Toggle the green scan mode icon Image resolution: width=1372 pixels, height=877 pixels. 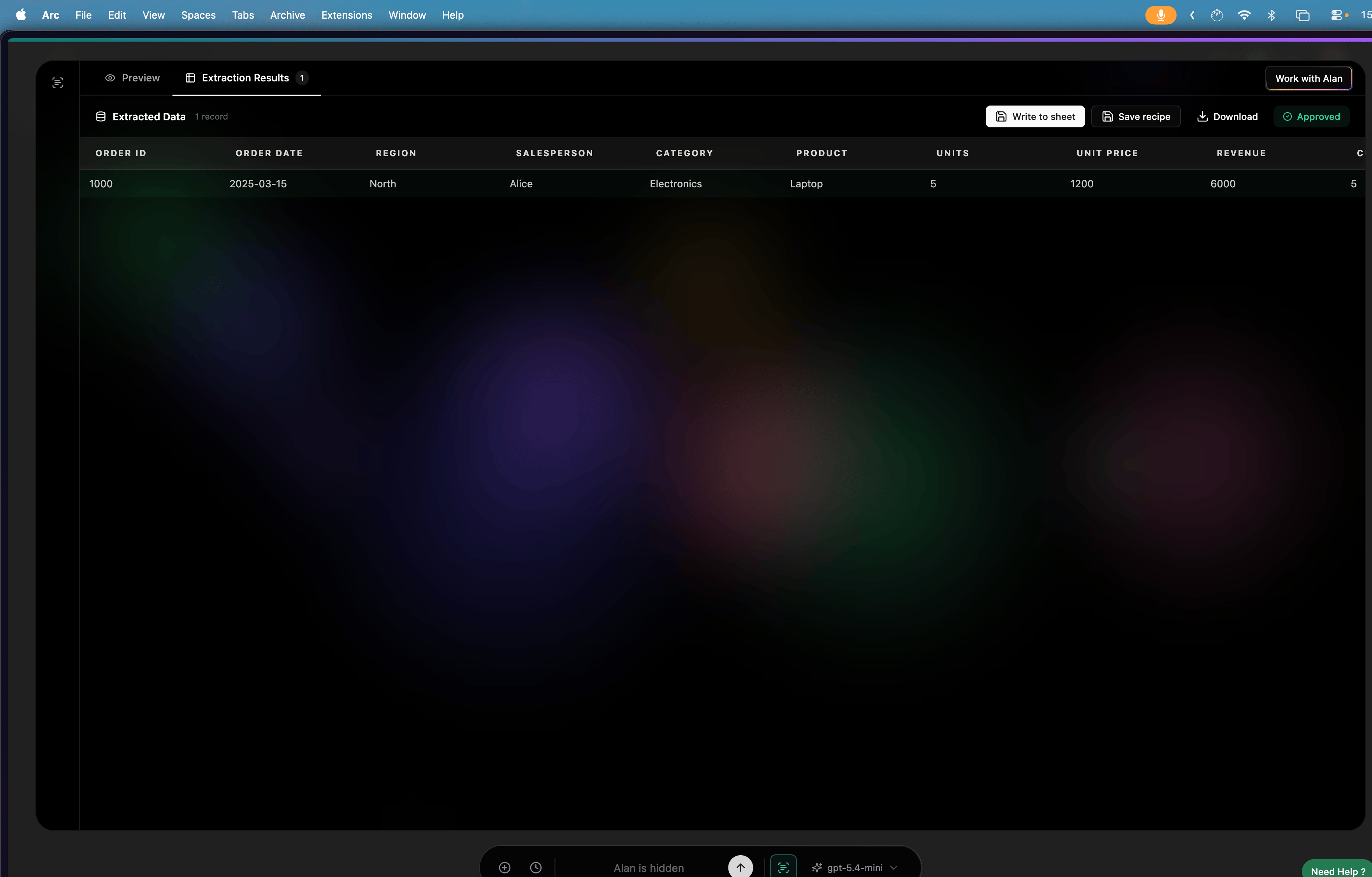(783, 867)
